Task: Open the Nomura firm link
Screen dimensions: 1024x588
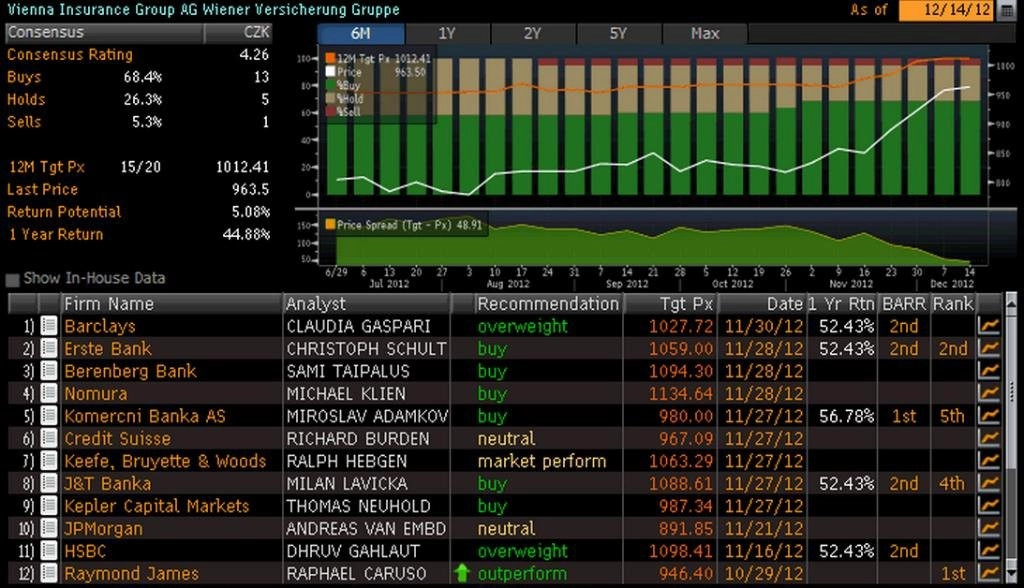Action: [x=96, y=393]
